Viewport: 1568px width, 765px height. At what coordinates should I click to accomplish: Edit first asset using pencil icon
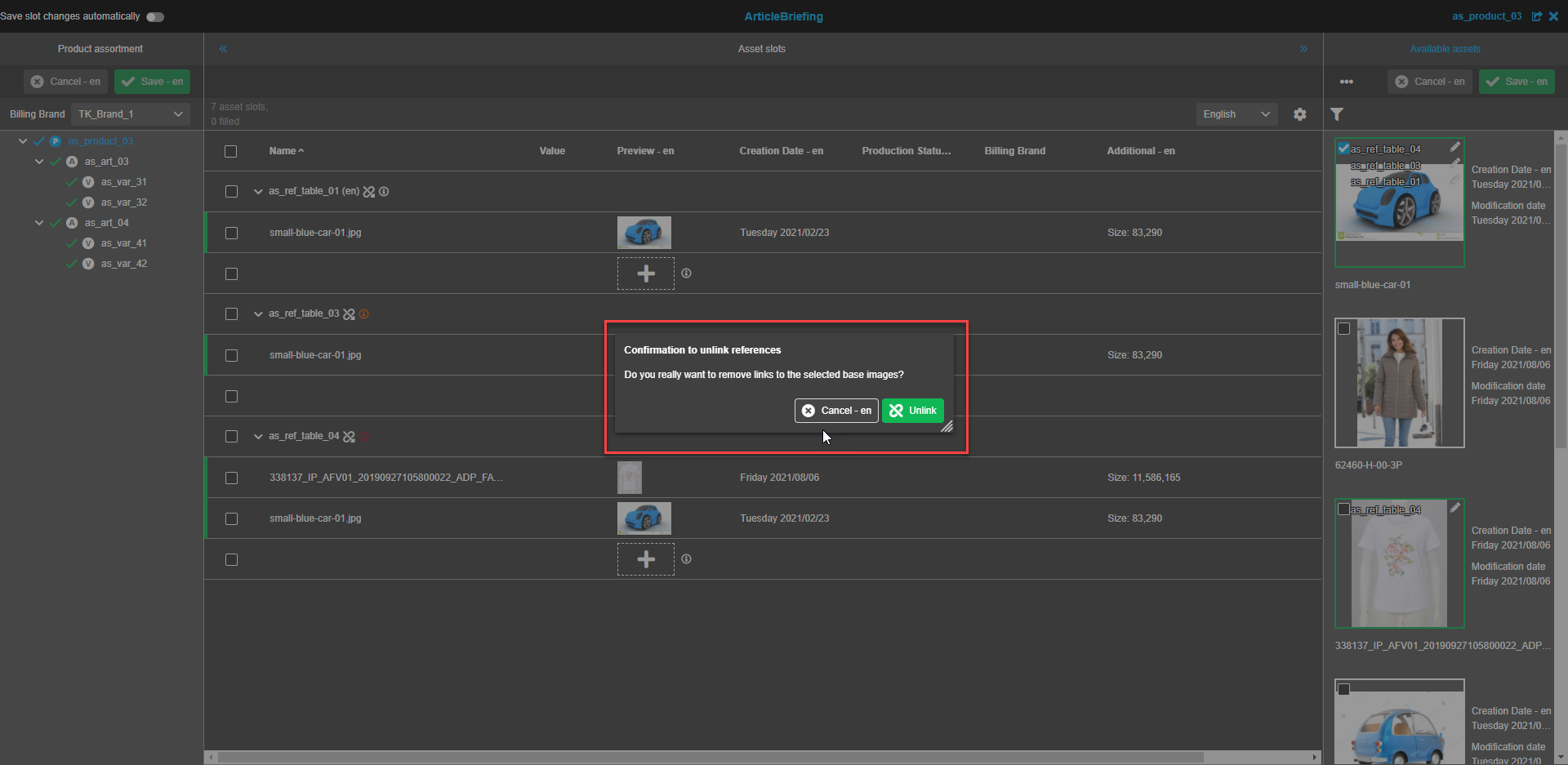[x=1454, y=147]
